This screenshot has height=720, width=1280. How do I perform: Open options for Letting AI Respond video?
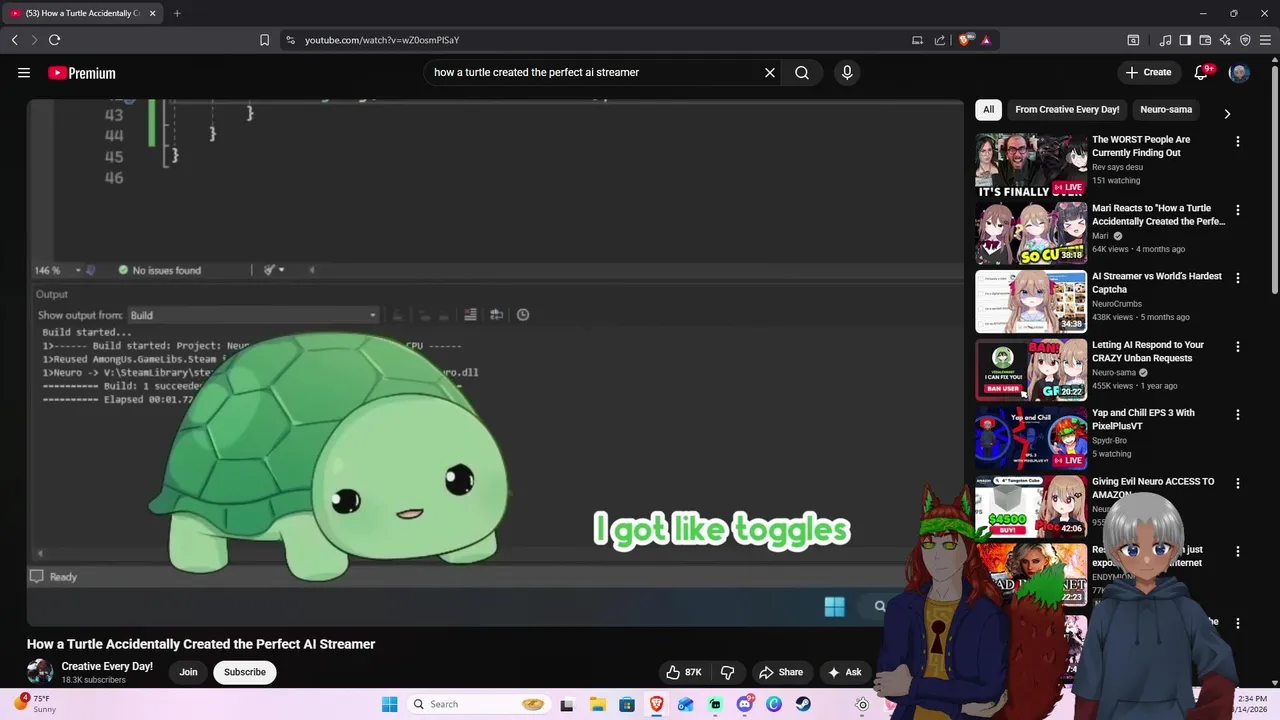tap(1238, 347)
